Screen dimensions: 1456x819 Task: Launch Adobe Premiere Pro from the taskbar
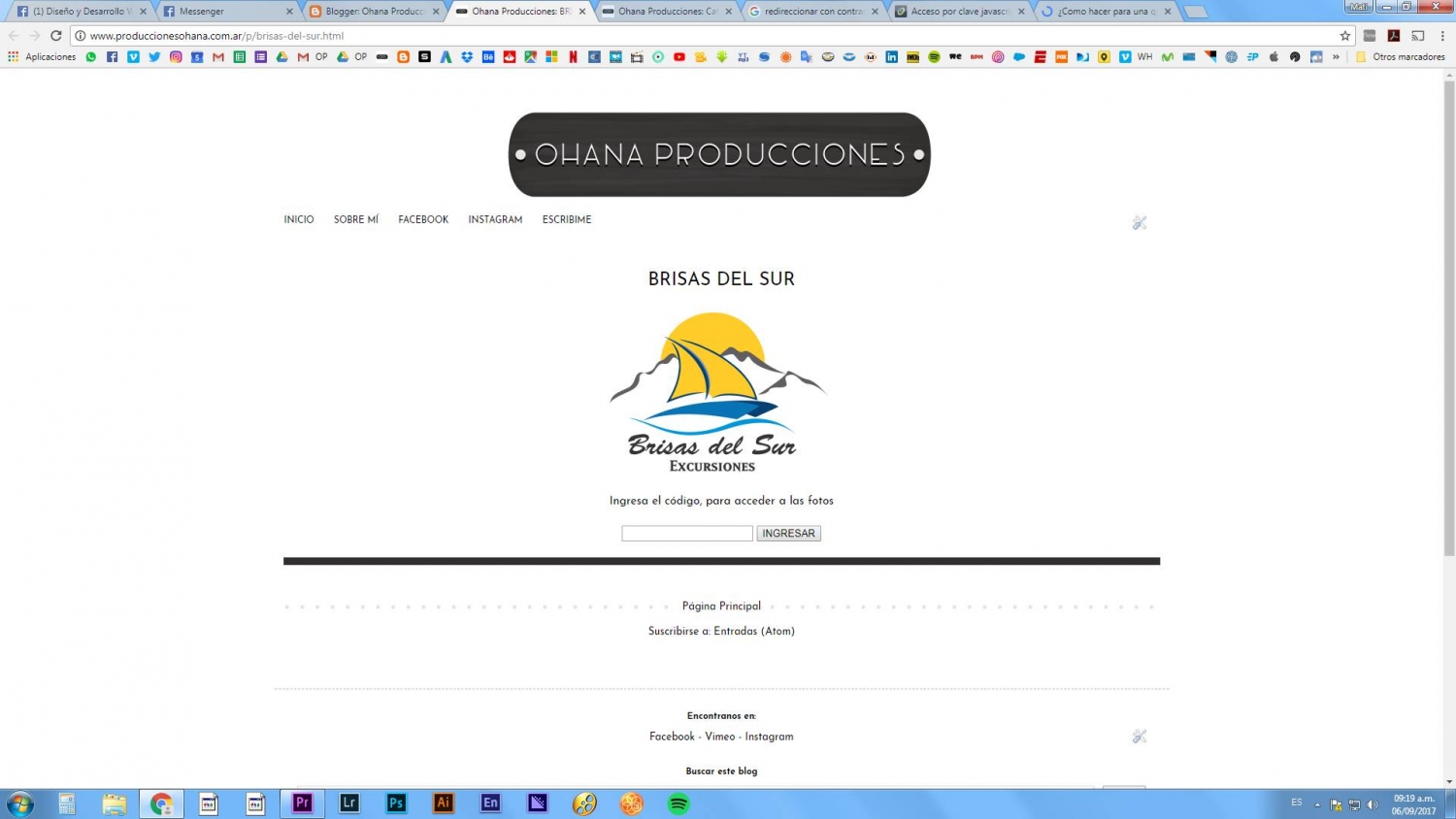click(302, 803)
